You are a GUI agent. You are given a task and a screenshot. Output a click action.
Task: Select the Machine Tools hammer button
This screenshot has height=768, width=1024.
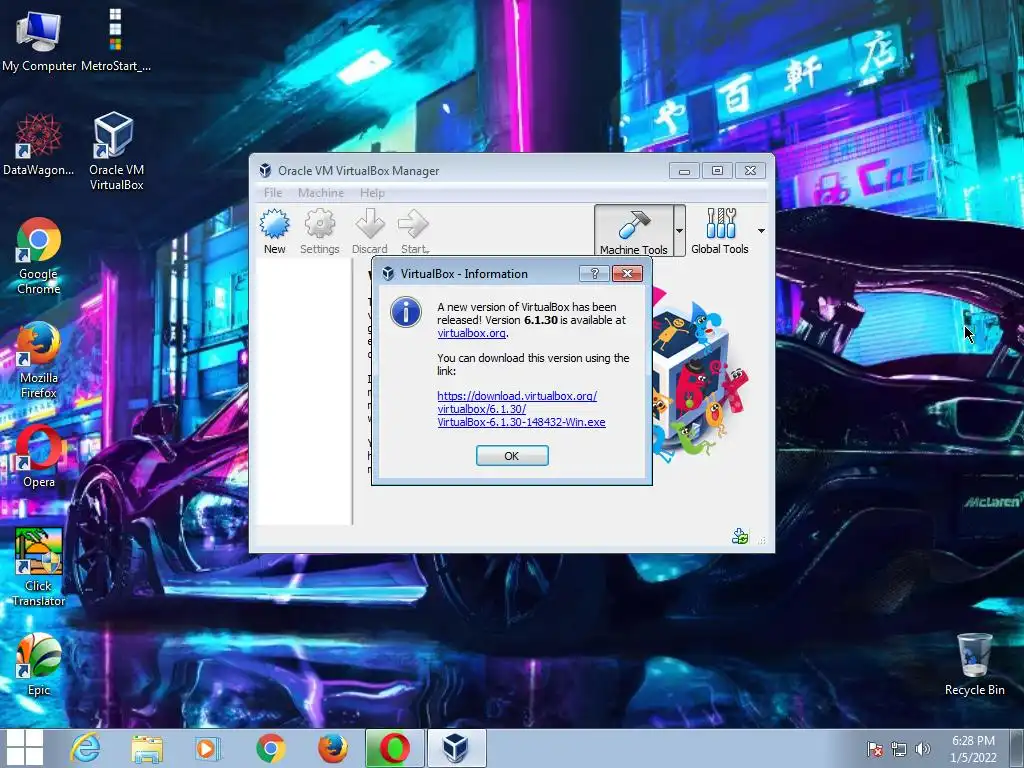(633, 231)
